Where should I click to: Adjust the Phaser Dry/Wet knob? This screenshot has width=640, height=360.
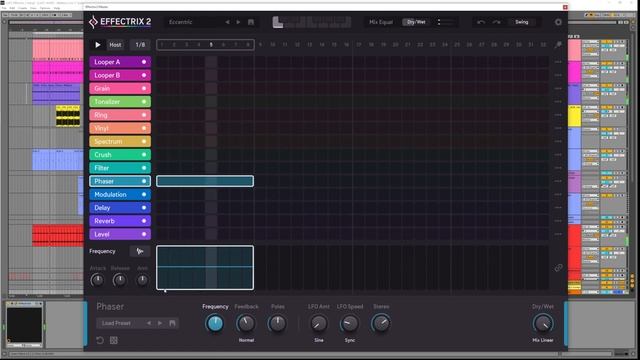coord(543,324)
